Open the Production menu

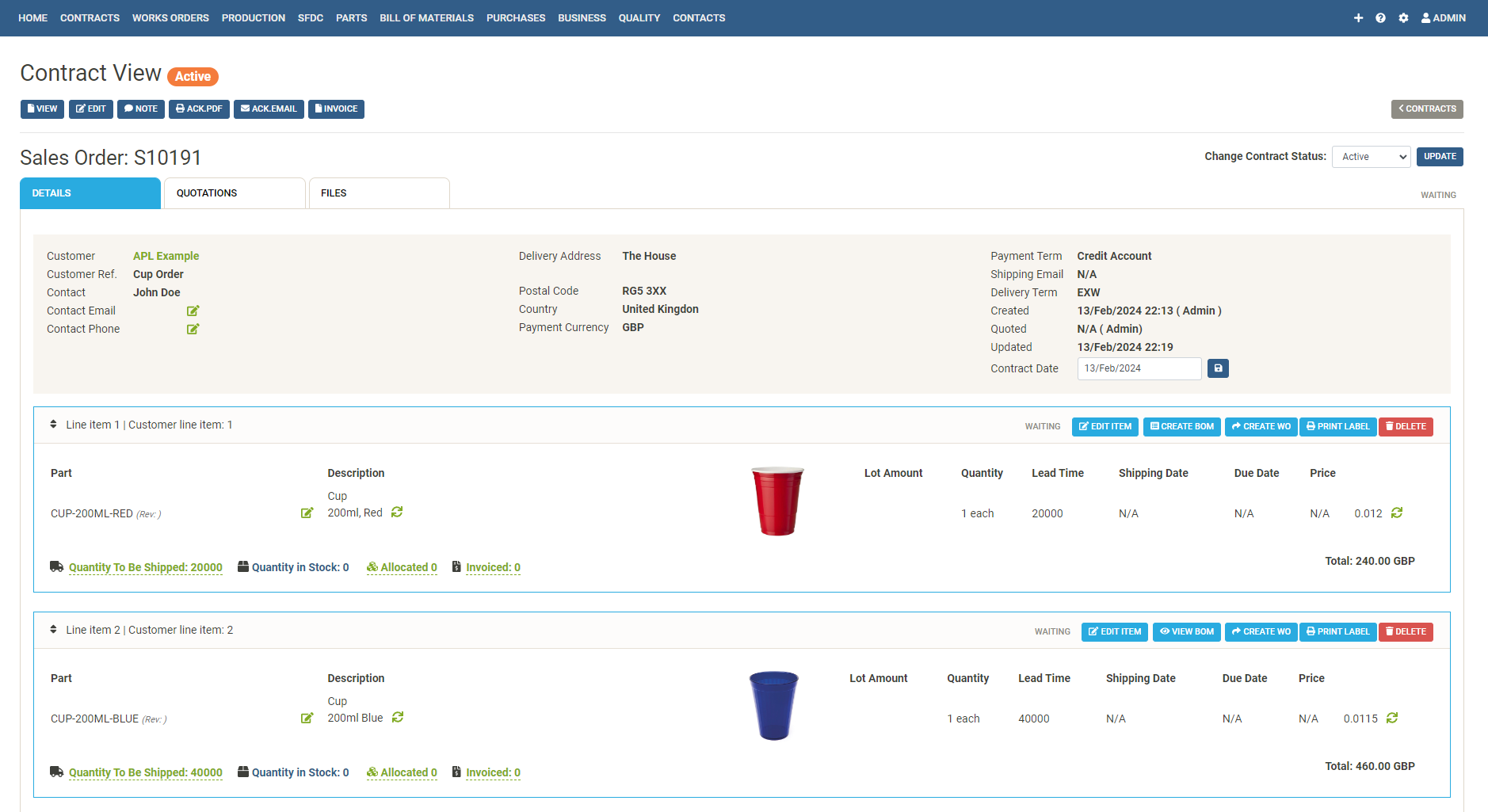[x=253, y=17]
